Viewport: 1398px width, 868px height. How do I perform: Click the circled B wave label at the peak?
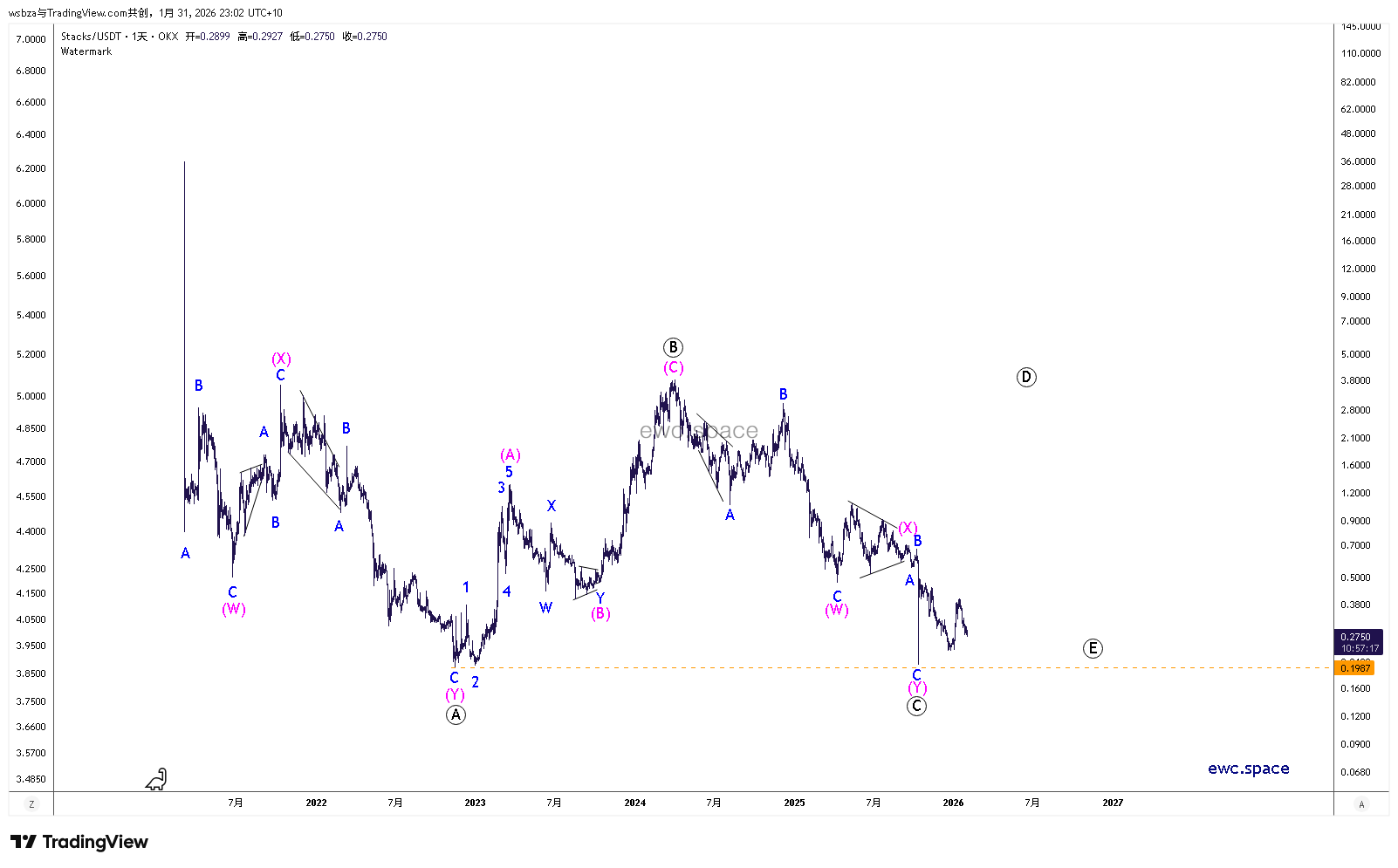(x=673, y=347)
